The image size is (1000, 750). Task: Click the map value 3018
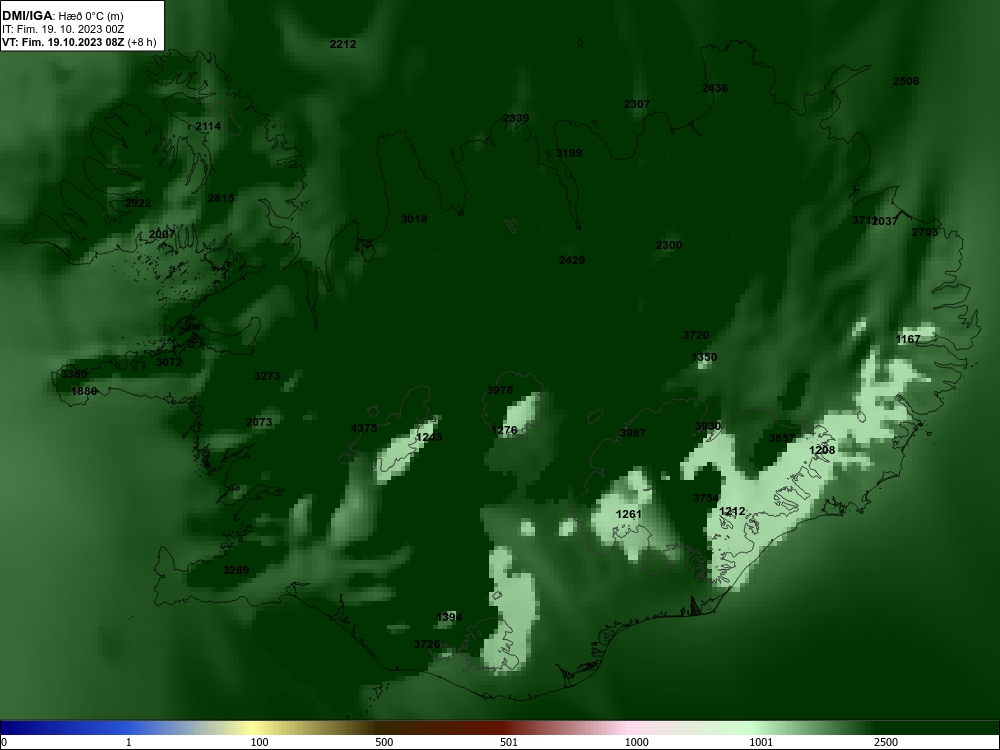[x=414, y=219]
